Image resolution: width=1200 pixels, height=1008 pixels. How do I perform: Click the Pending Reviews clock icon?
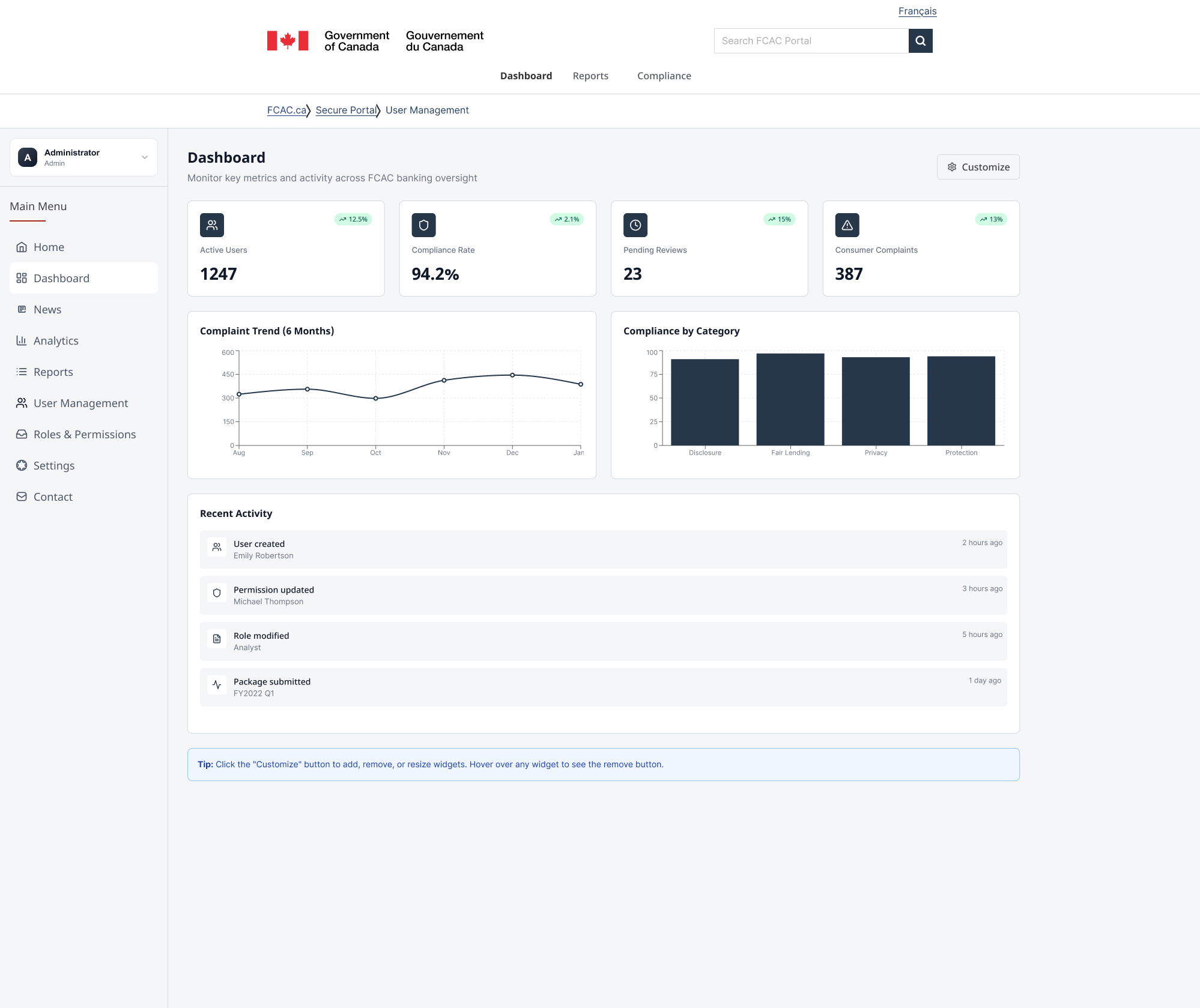tap(635, 225)
